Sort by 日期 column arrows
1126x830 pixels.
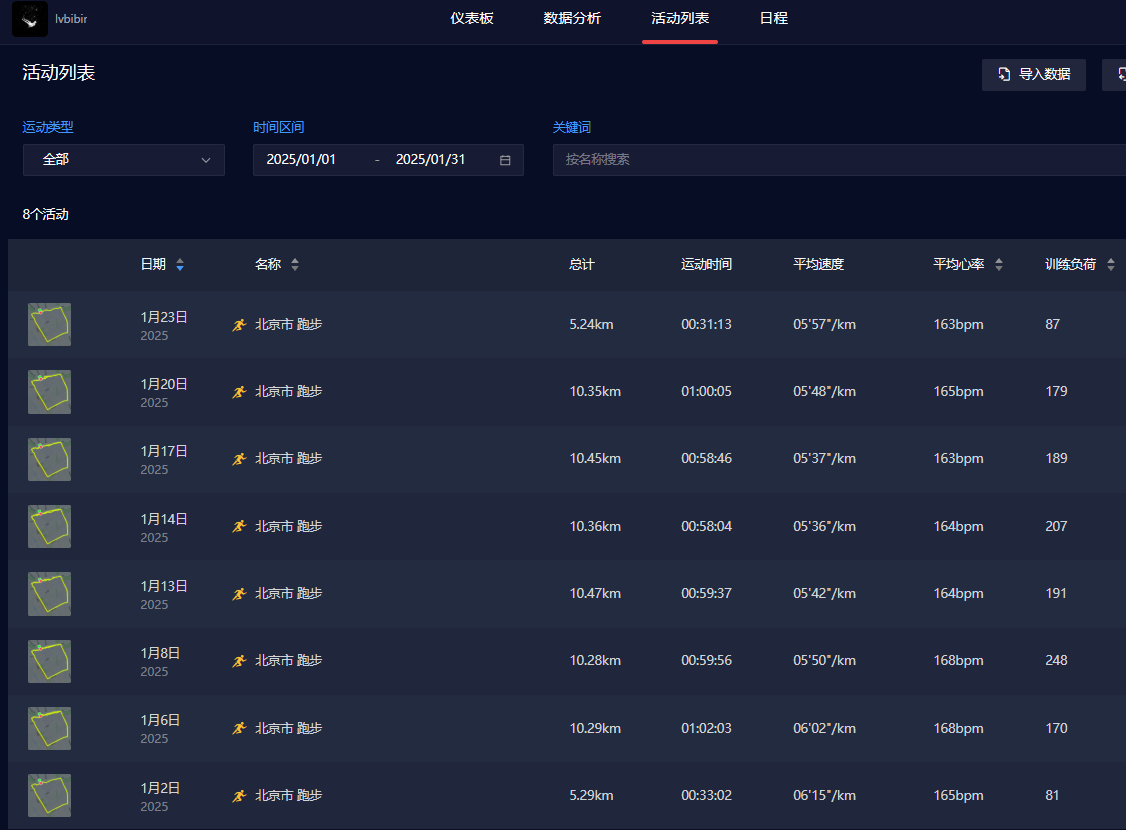(x=180, y=265)
